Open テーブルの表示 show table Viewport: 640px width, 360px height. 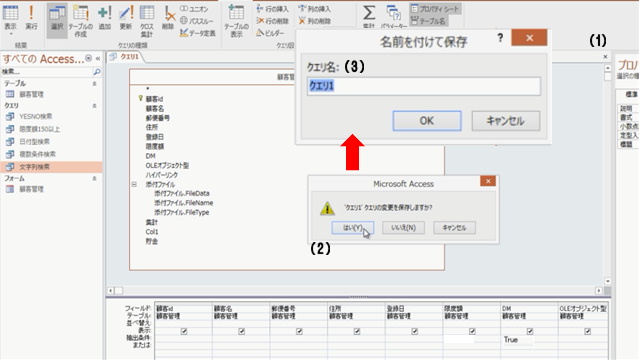236,21
